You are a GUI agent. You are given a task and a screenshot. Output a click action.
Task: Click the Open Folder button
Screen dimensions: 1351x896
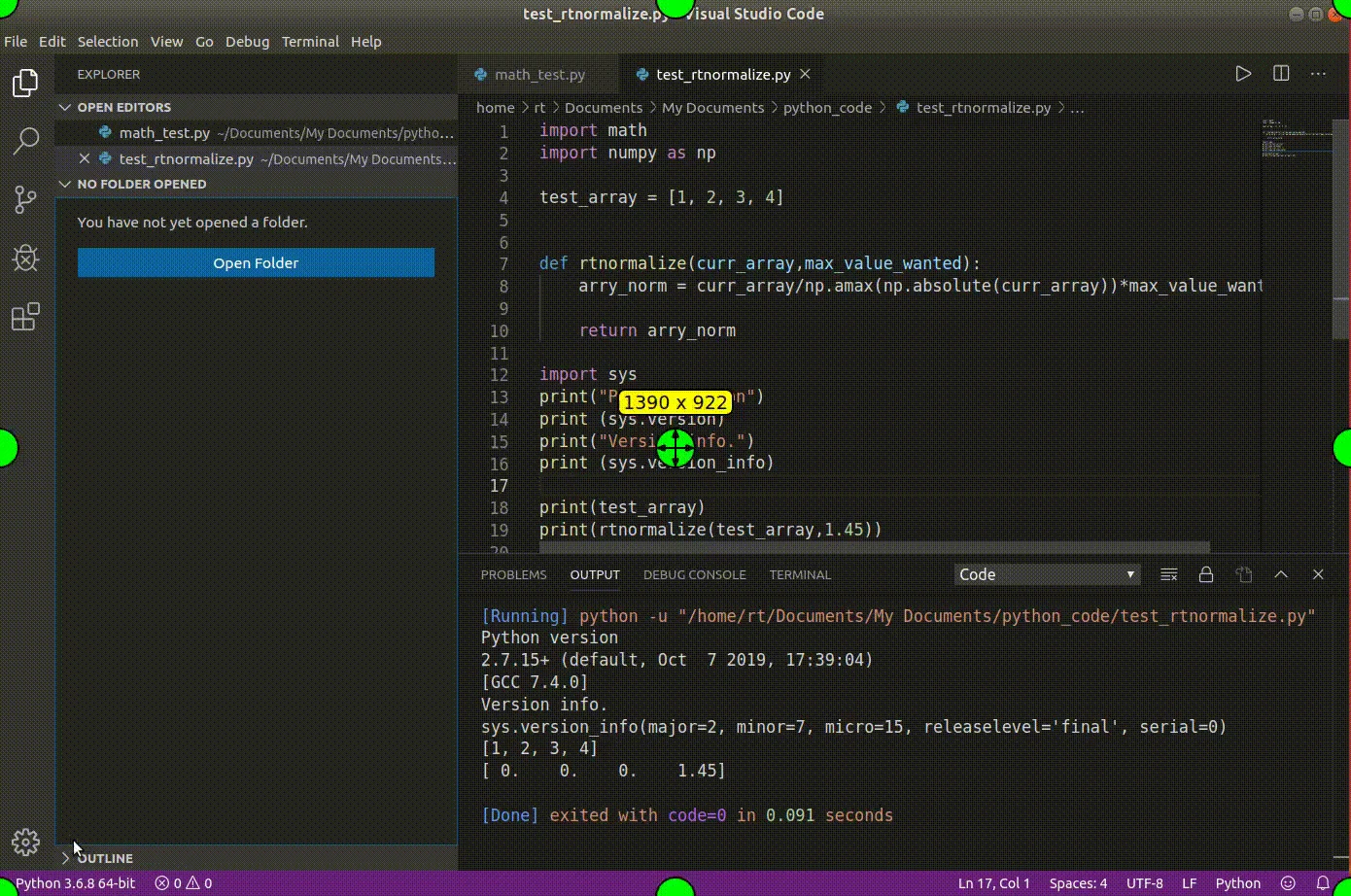coord(256,262)
